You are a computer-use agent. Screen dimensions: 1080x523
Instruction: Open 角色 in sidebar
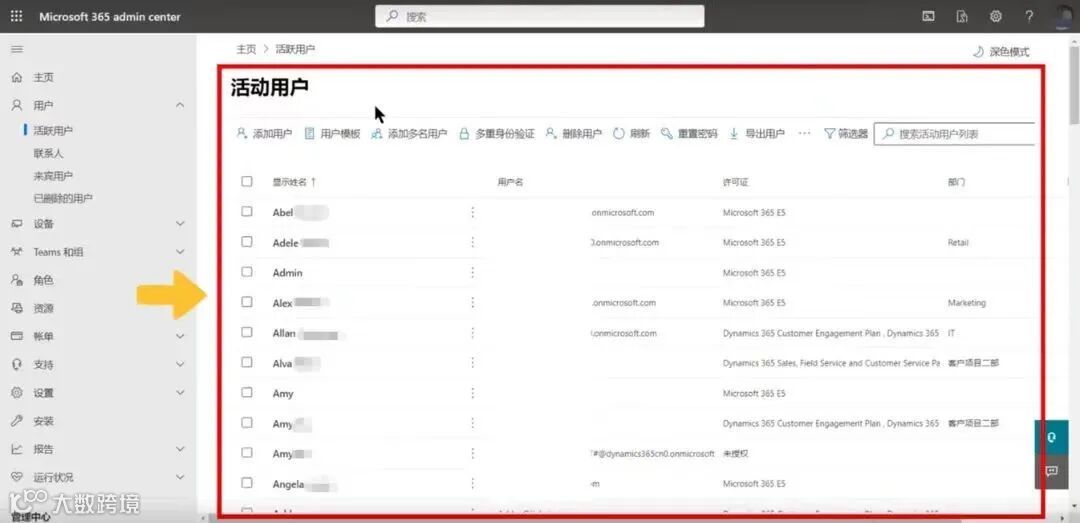pos(43,280)
